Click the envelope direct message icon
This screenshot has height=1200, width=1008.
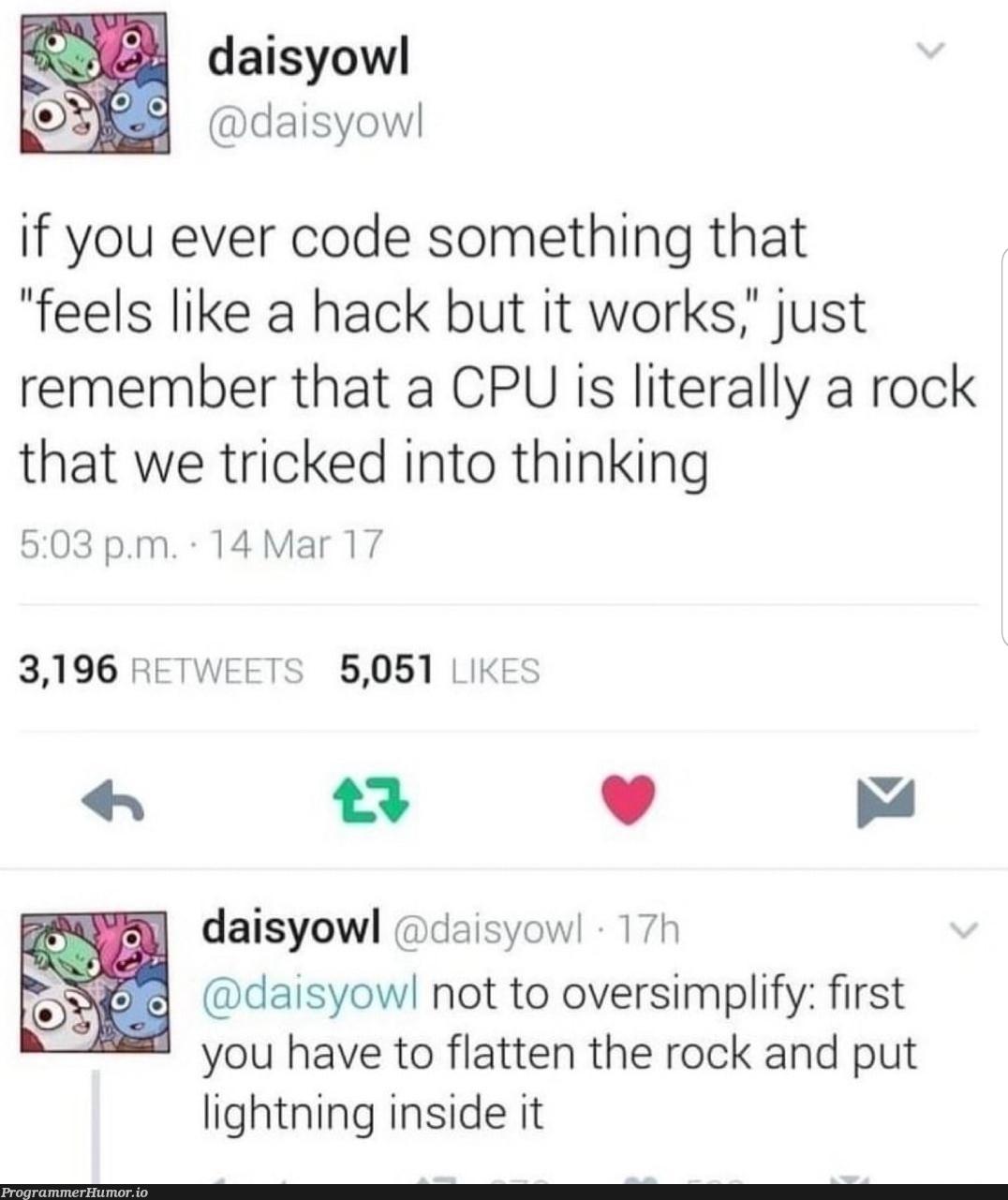pyautogui.click(x=885, y=803)
